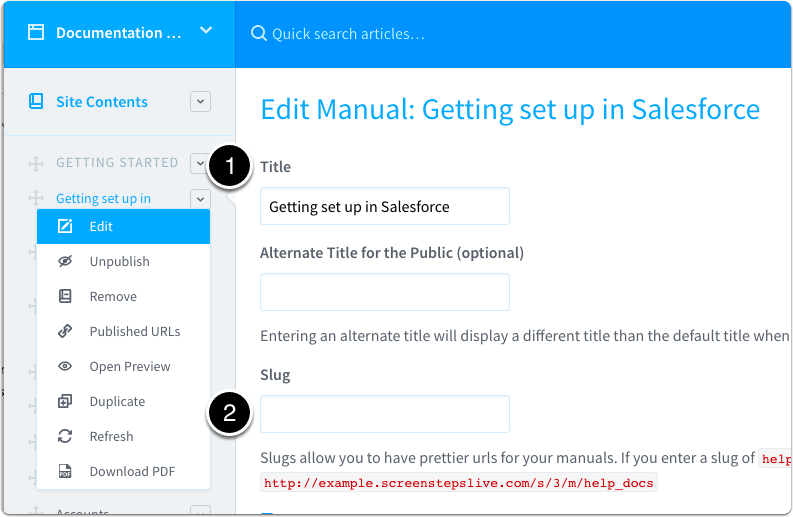Expand the Documentation site switcher chevron

click(206, 30)
